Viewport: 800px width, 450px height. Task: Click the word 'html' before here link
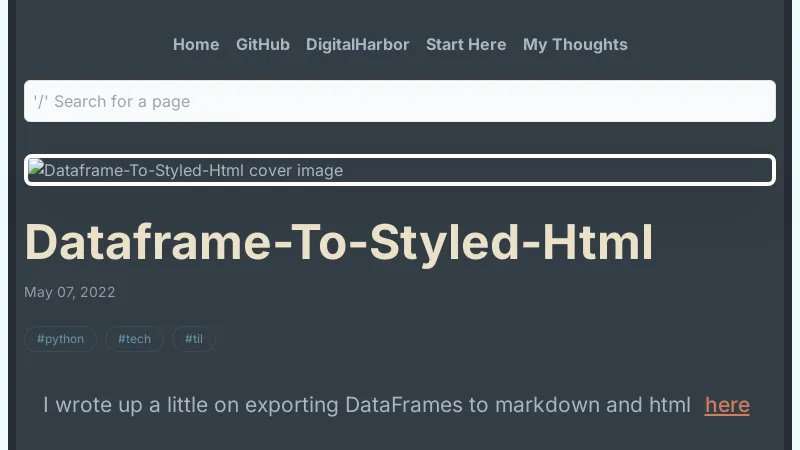669,405
